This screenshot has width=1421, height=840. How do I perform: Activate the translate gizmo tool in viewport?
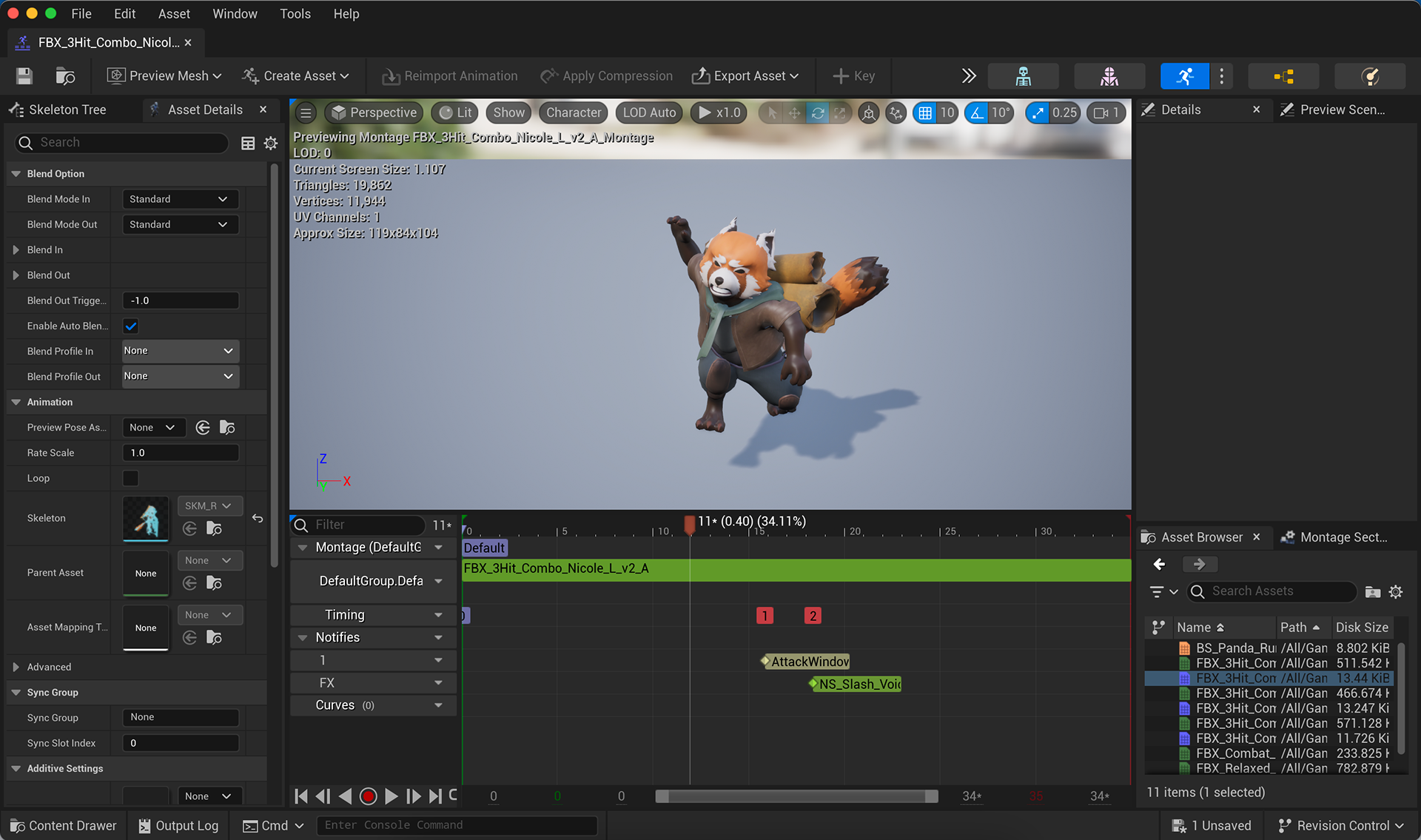pos(794,112)
